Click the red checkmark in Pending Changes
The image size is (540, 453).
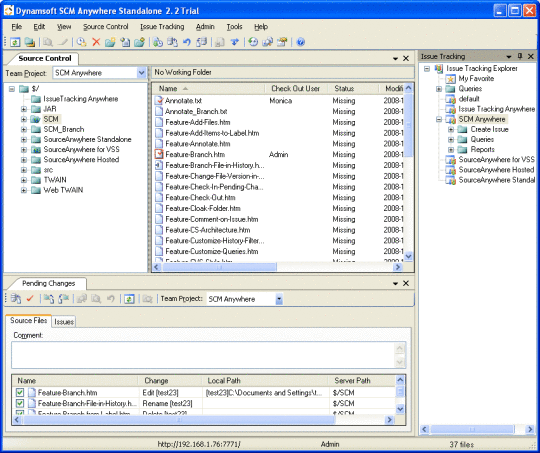click(30, 299)
